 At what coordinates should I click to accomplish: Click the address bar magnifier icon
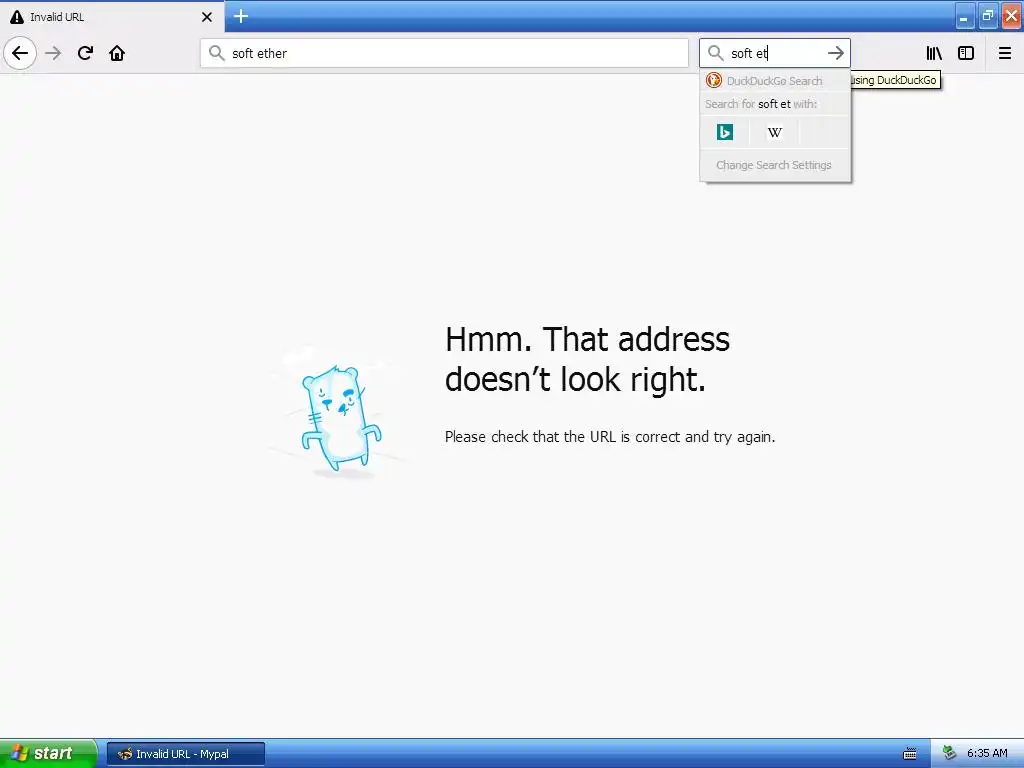(216, 53)
